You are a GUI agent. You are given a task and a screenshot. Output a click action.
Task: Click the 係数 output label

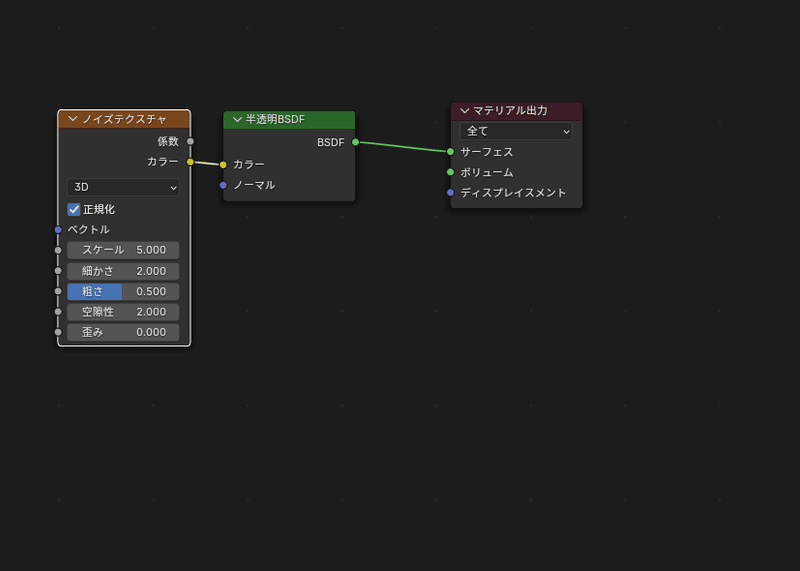(168, 141)
